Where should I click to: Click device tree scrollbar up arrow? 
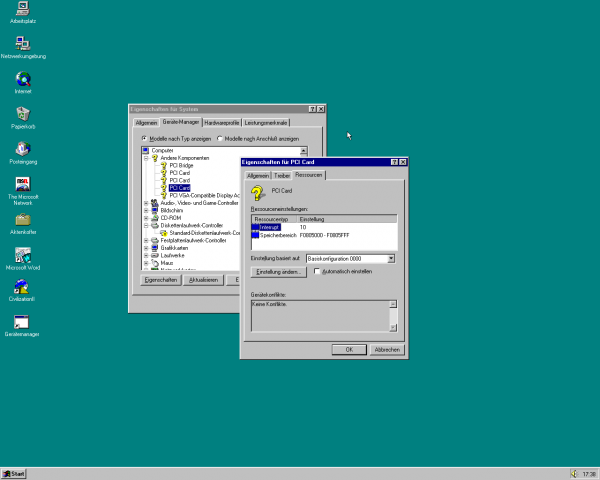[303, 151]
